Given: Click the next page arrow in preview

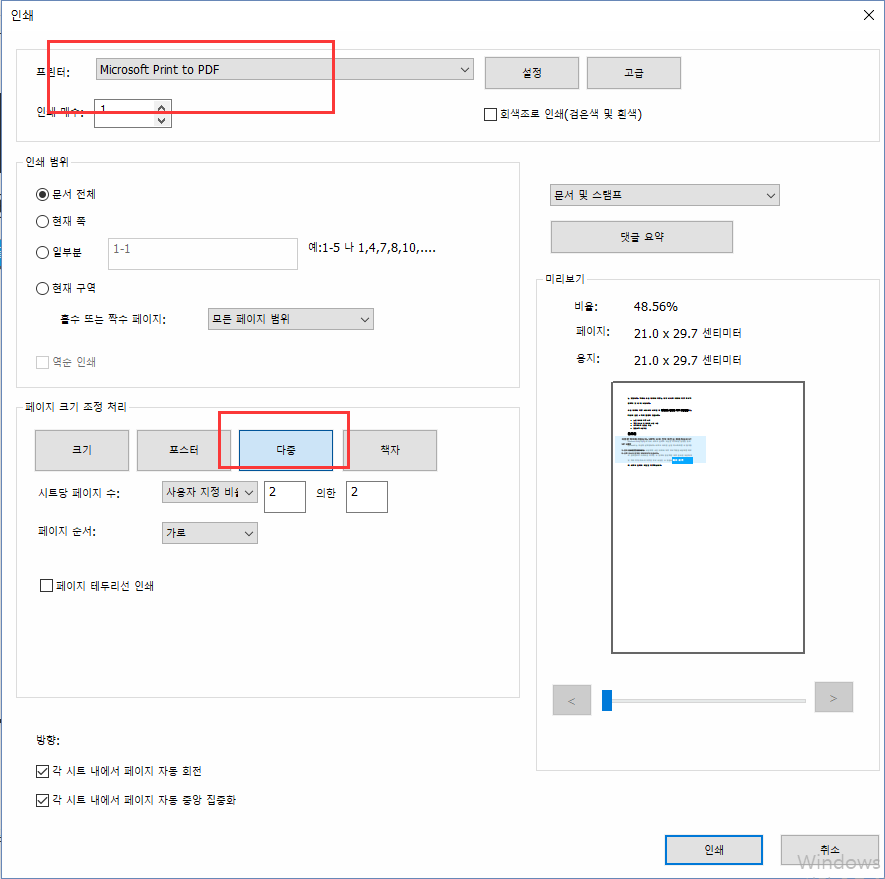Looking at the screenshot, I should (x=833, y=699).
